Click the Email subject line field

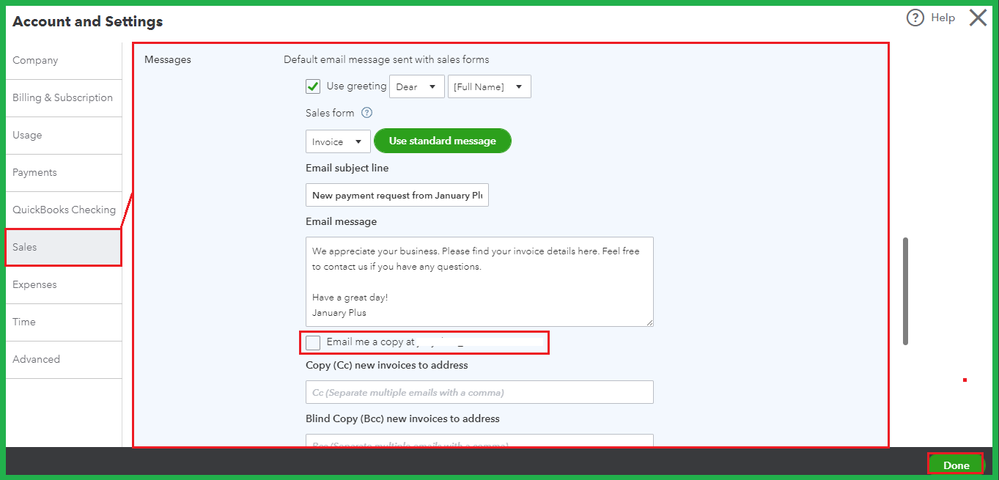[x=397, y=195]
